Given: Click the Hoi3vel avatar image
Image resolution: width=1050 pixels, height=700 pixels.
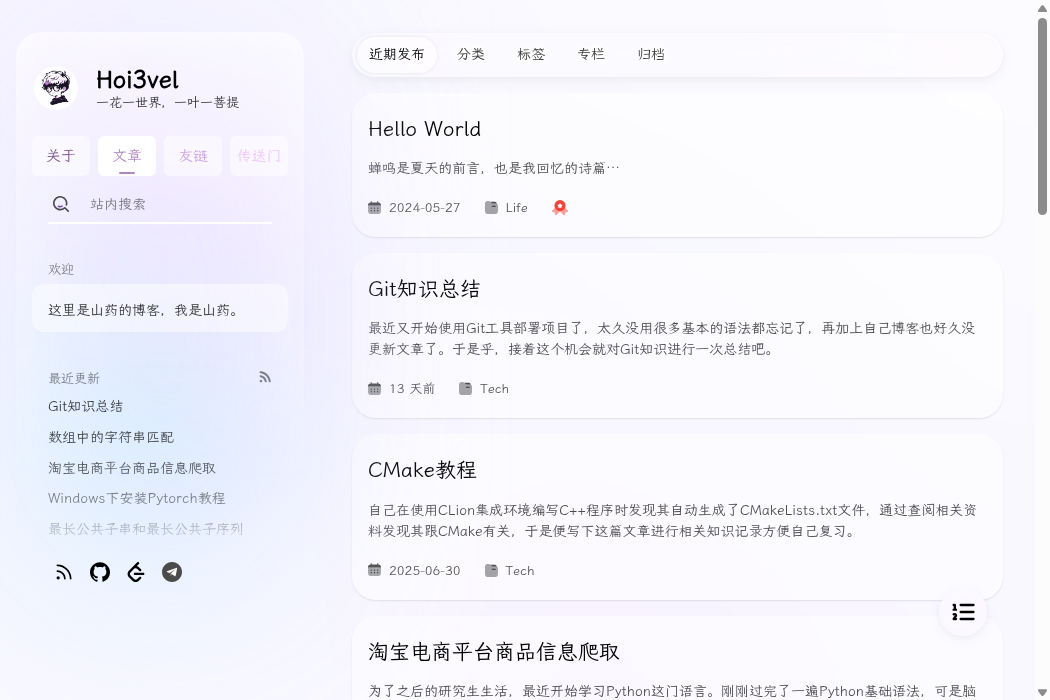Looking at the screenshot, I should (56, 88).
